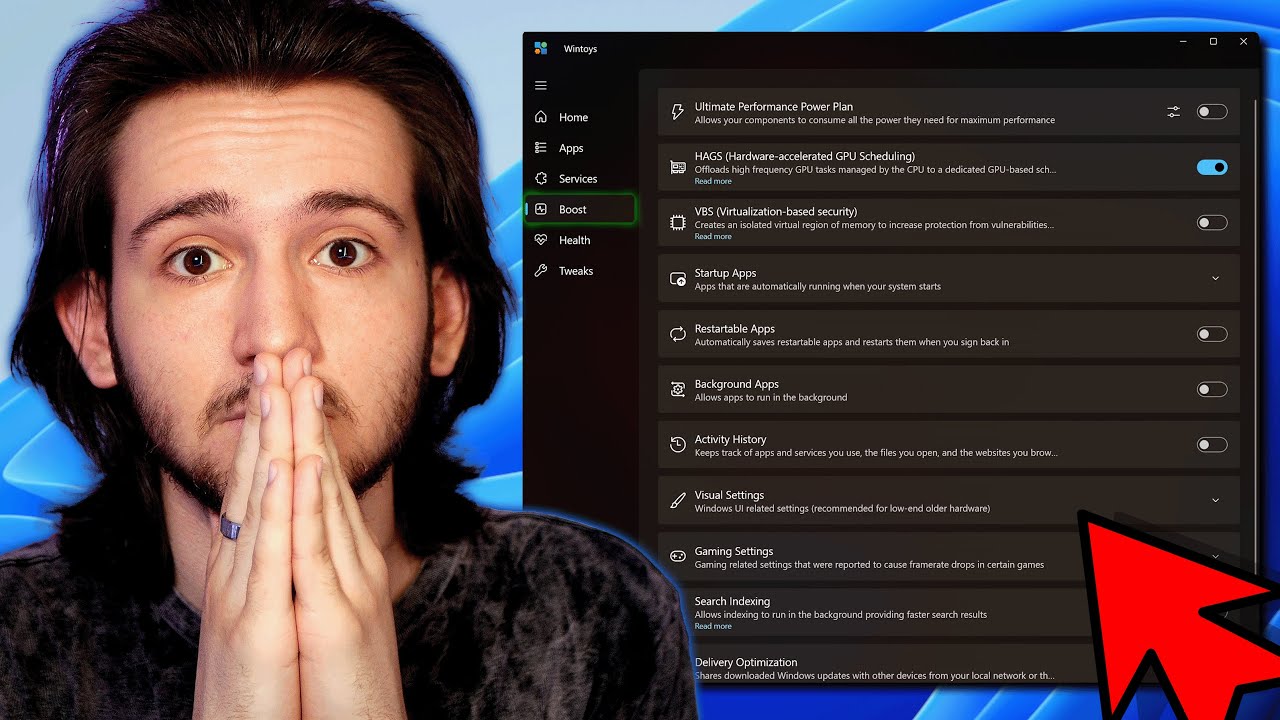
Task: Toggle VBS virtualization-based security switch
Action: point(1212,223)
